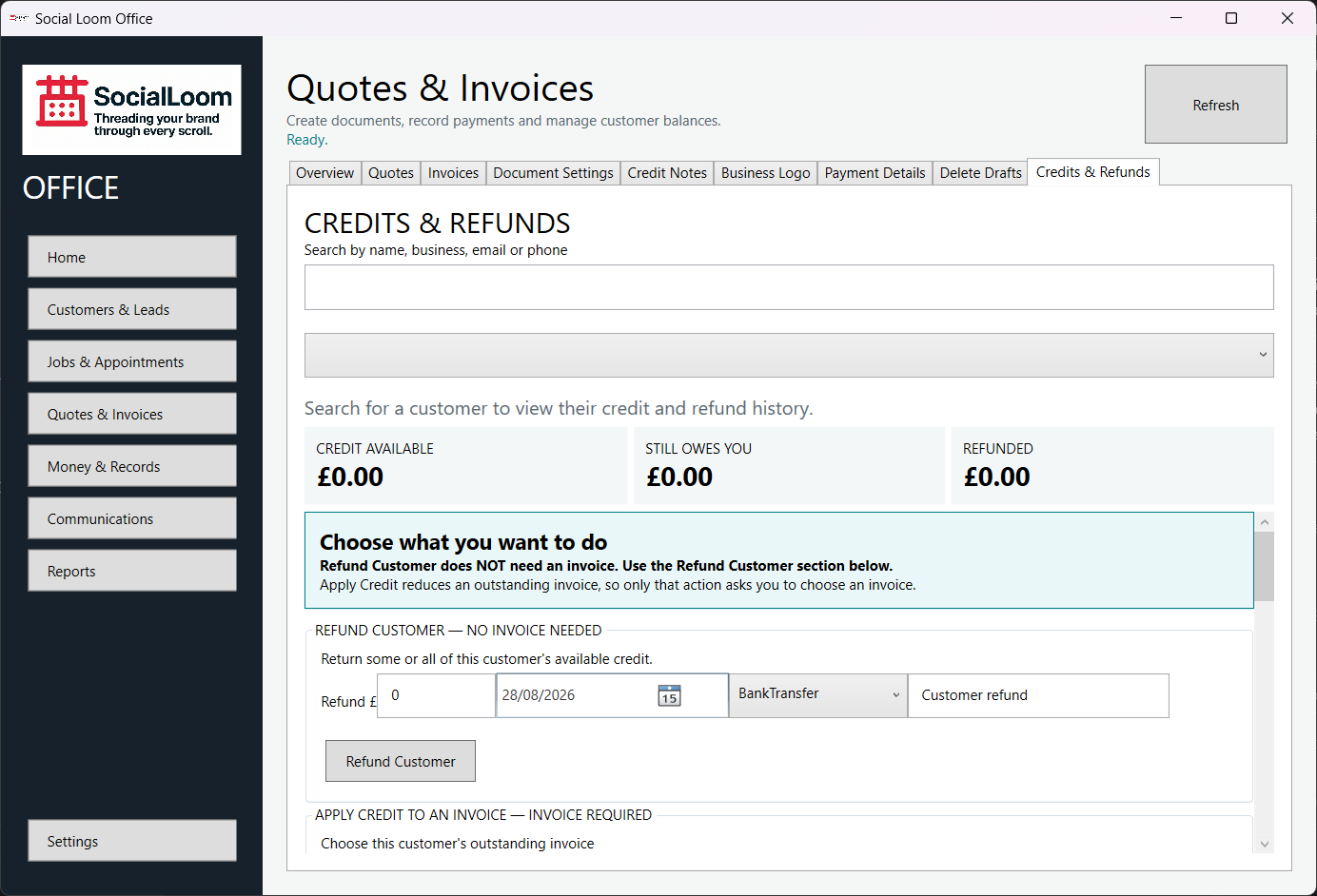Viewport: 1317px width, 896px height.
Task: Click the CREDIT AVAILABLE £0.00 value
Action: coord(350,477)
